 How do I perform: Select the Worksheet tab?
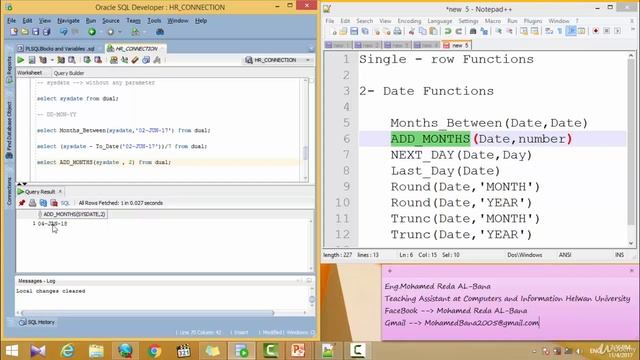point(30,73)
